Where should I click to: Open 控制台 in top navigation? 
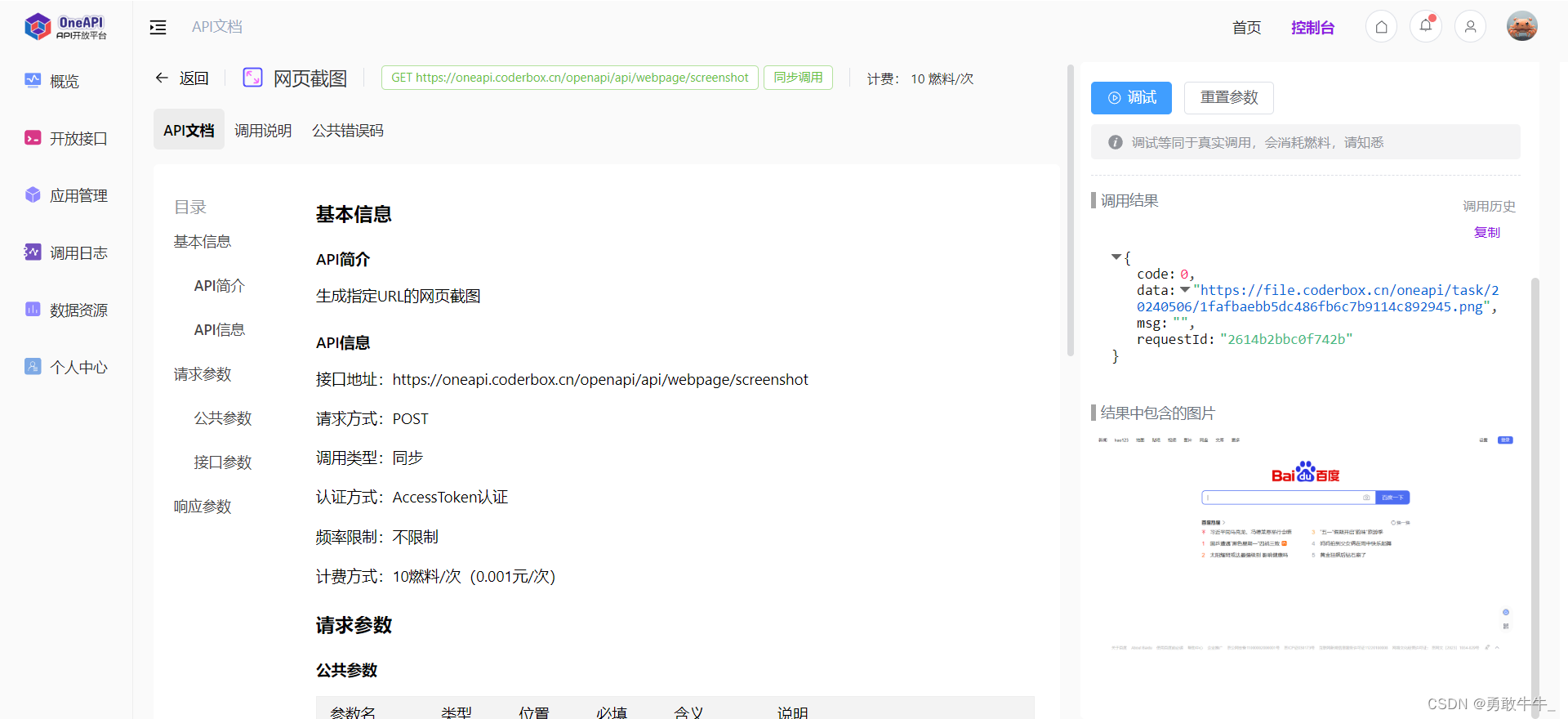point(1312,28)
